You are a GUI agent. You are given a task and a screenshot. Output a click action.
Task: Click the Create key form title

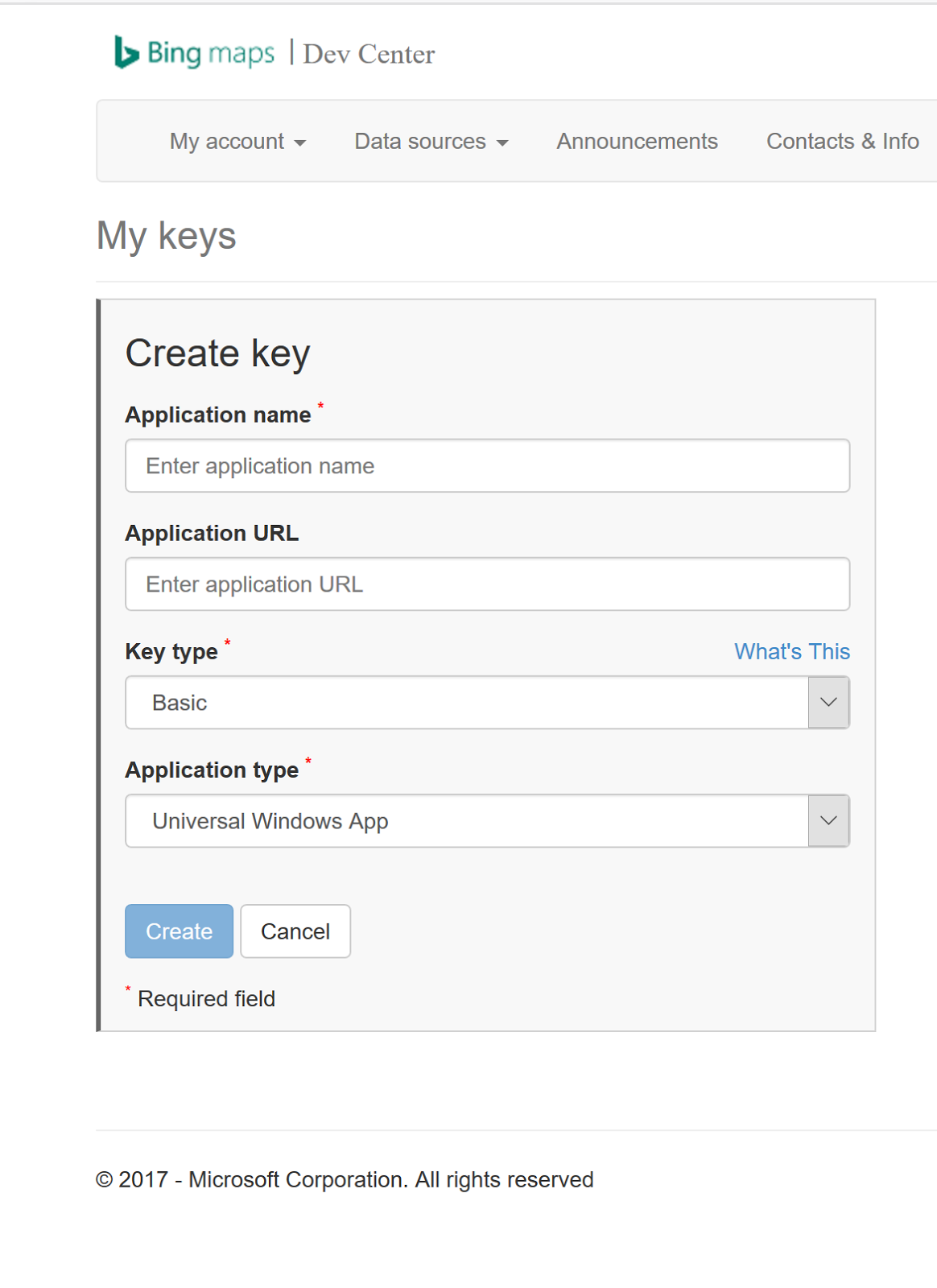pyautogui.click(x=217, y=353)
